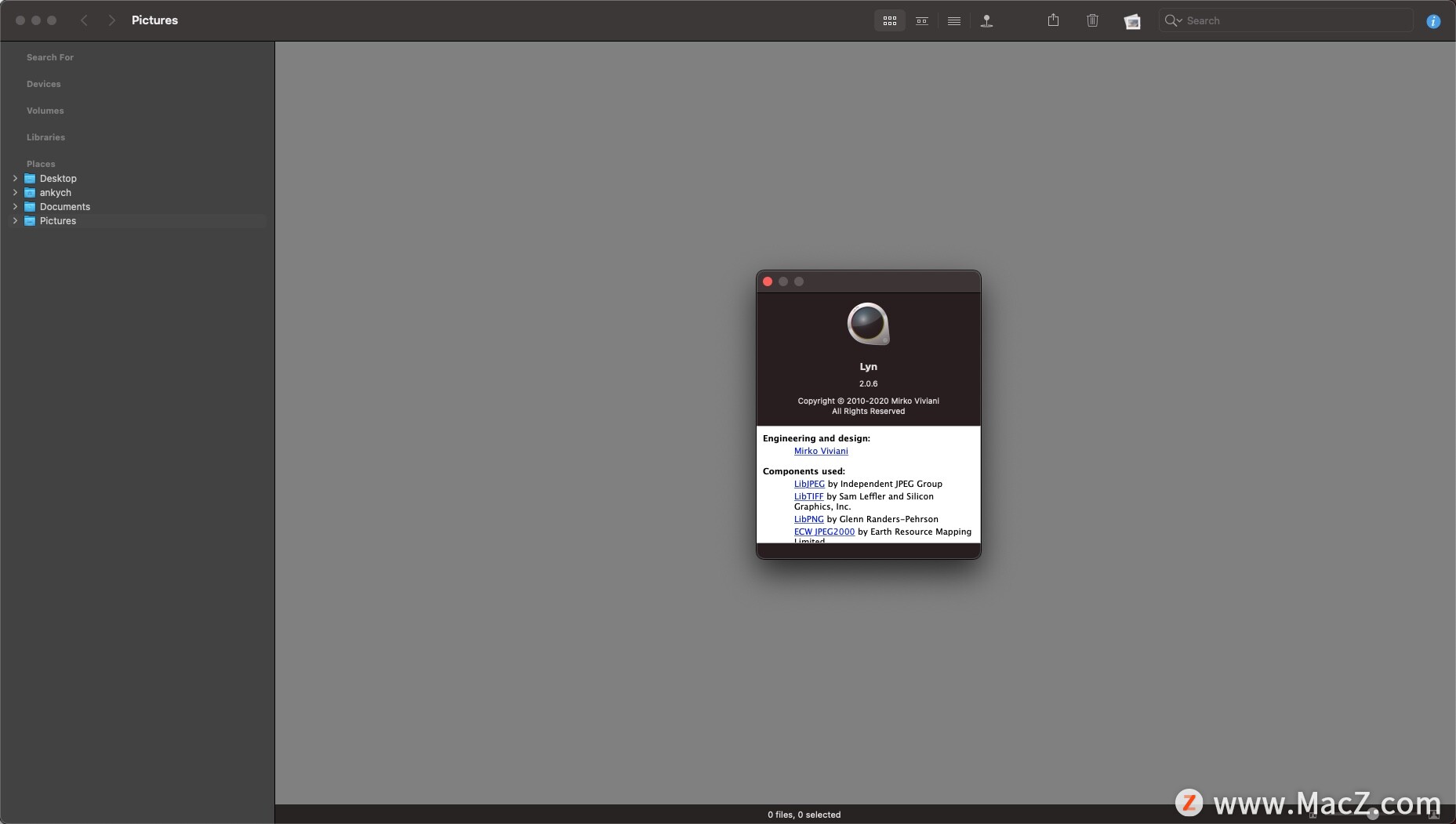Select Pictures in sidebar

[x=57, y=221]
